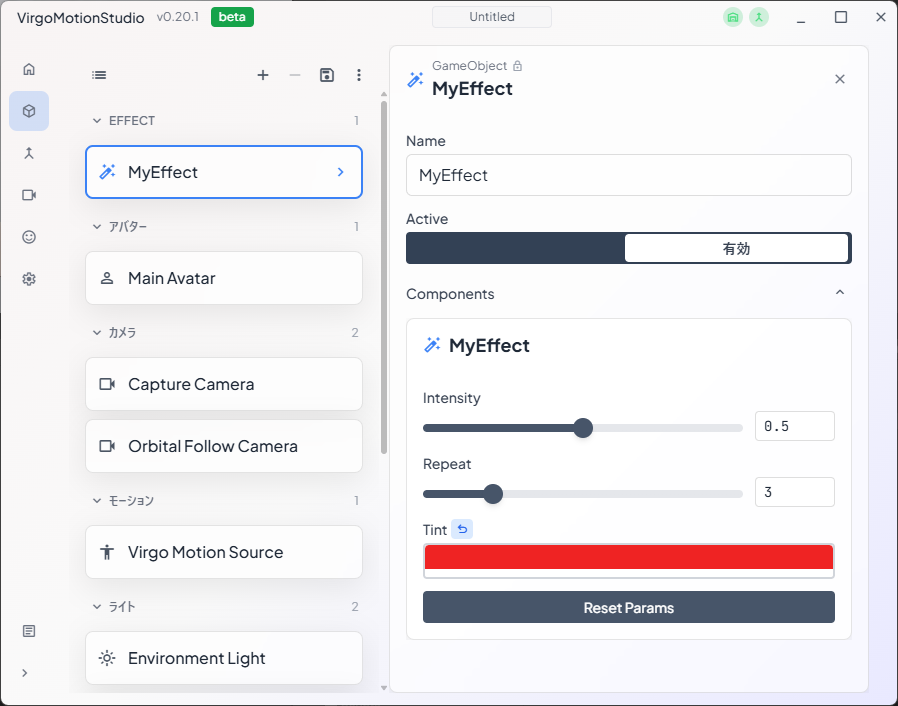This screenshot has width=898, height=706.
Task: Maximize the VirgoMotionStudio window
Action: coord(840,17)
